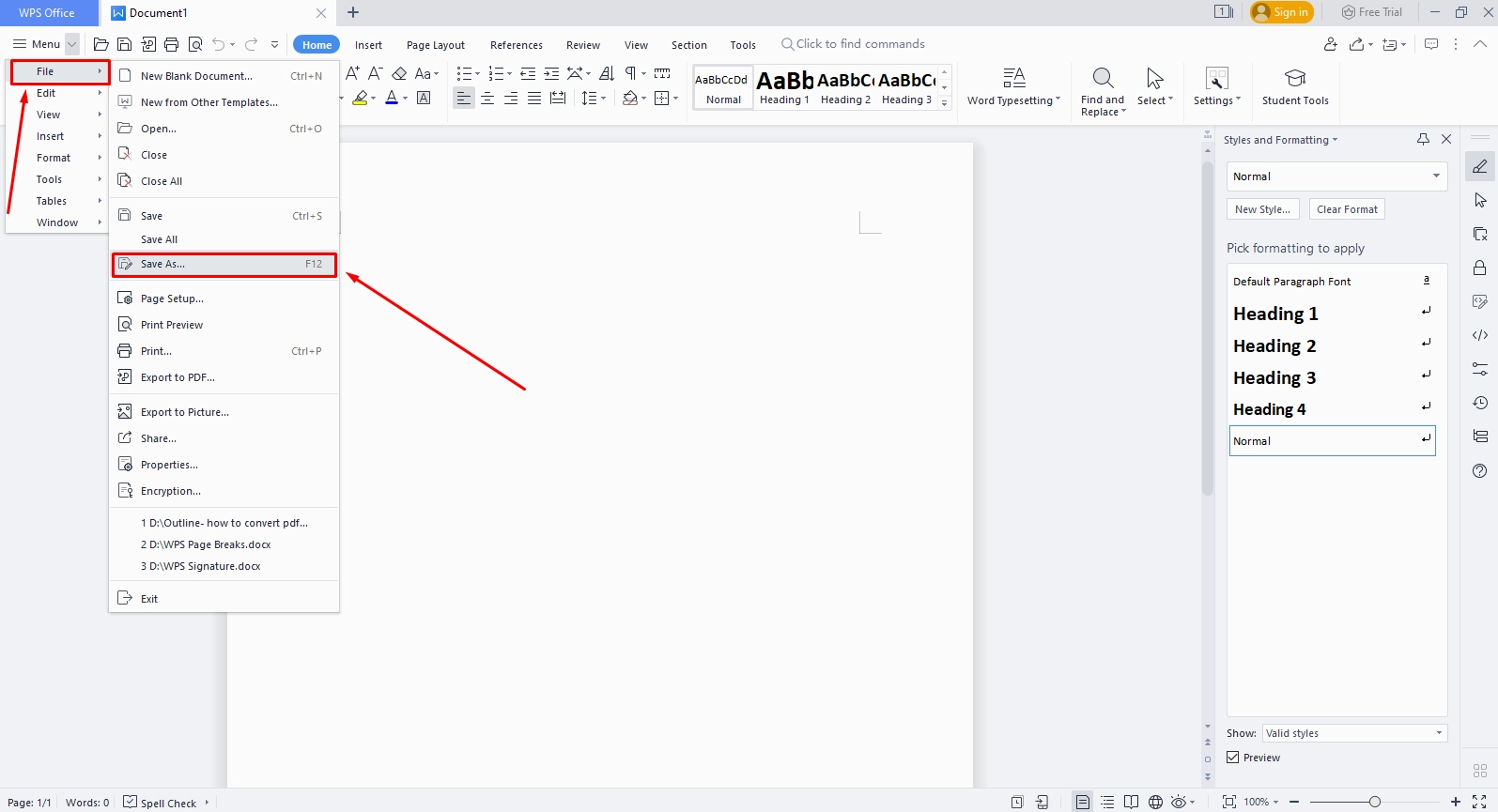Clear formatting with the eraser icon
Viewport: 1498px width, 812px height.
(399, 73)
